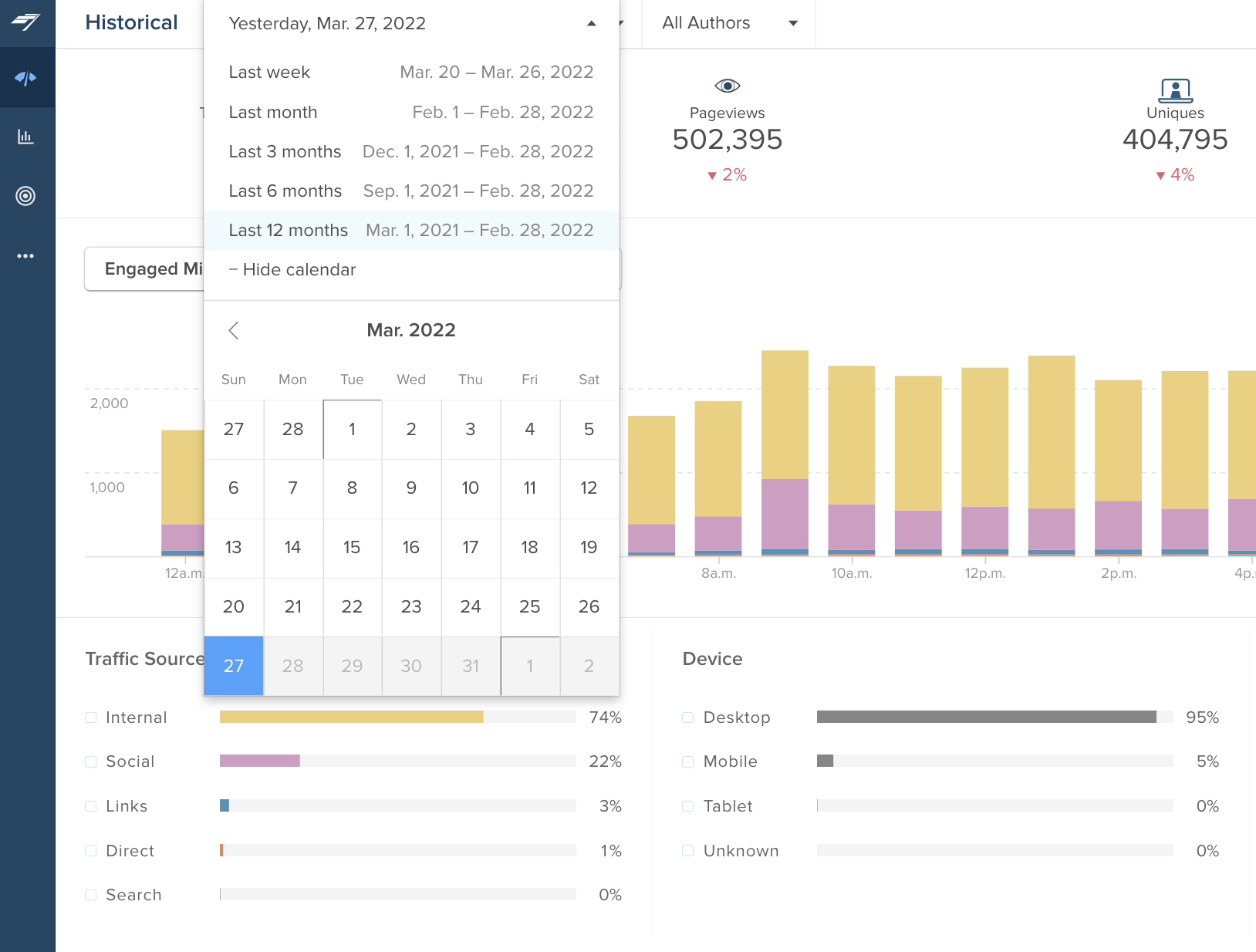Select March 26 in the calendar
The width and height of the screenshot is (1256, 952).
pyautogui.click(x=589, y=607)
